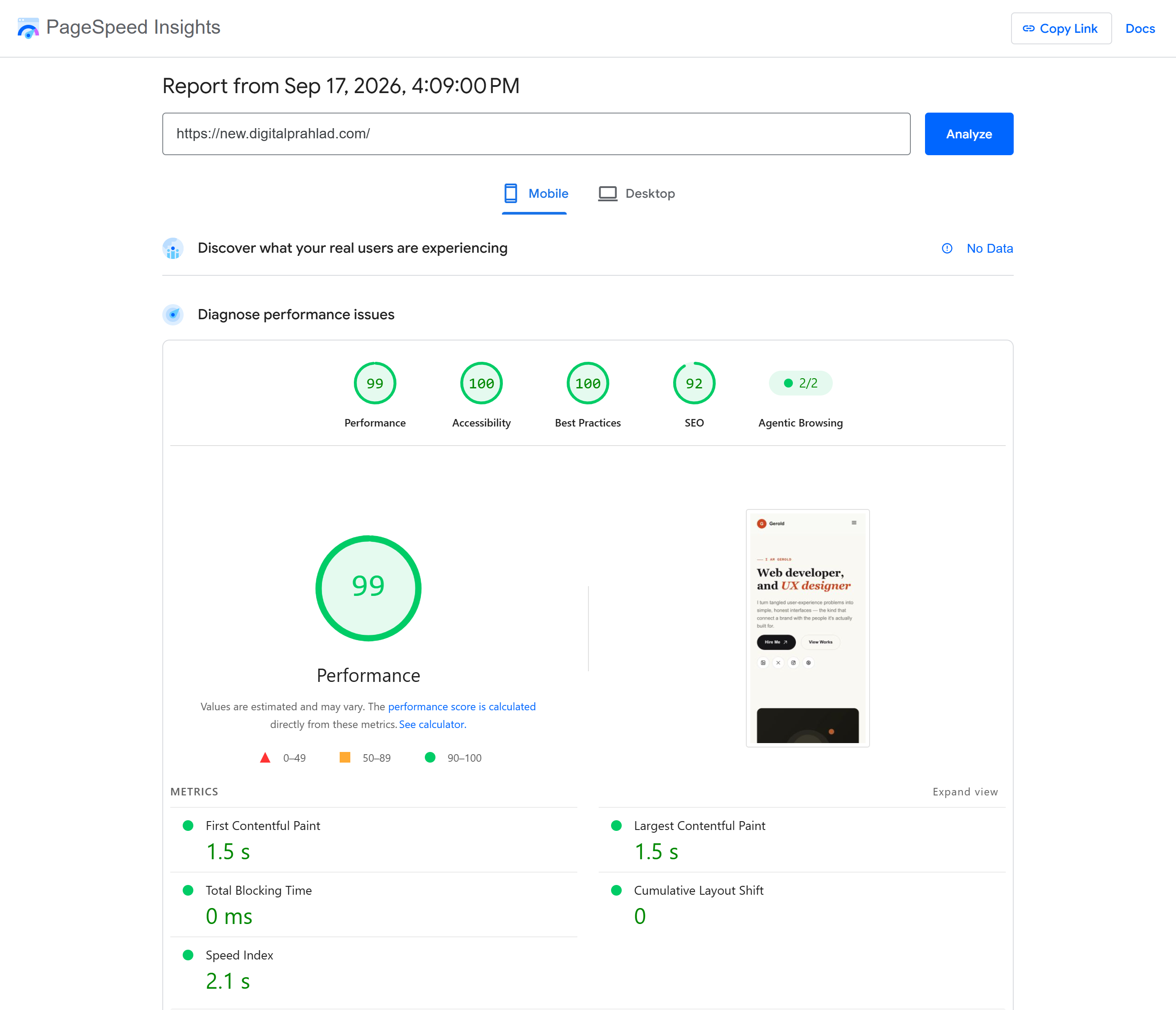Screen dimensions: 1176x1010
Task: Click the orange square 50–89 legend icon
Action: pyautogui.click(x=345, y=757)
